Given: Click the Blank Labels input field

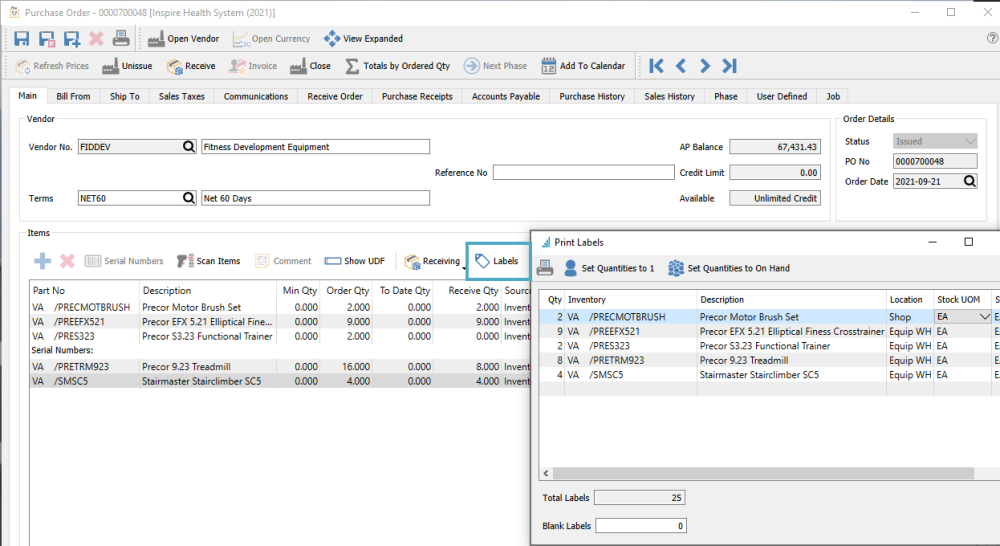Looking at the screenshot, I should (x=640, y=525).
